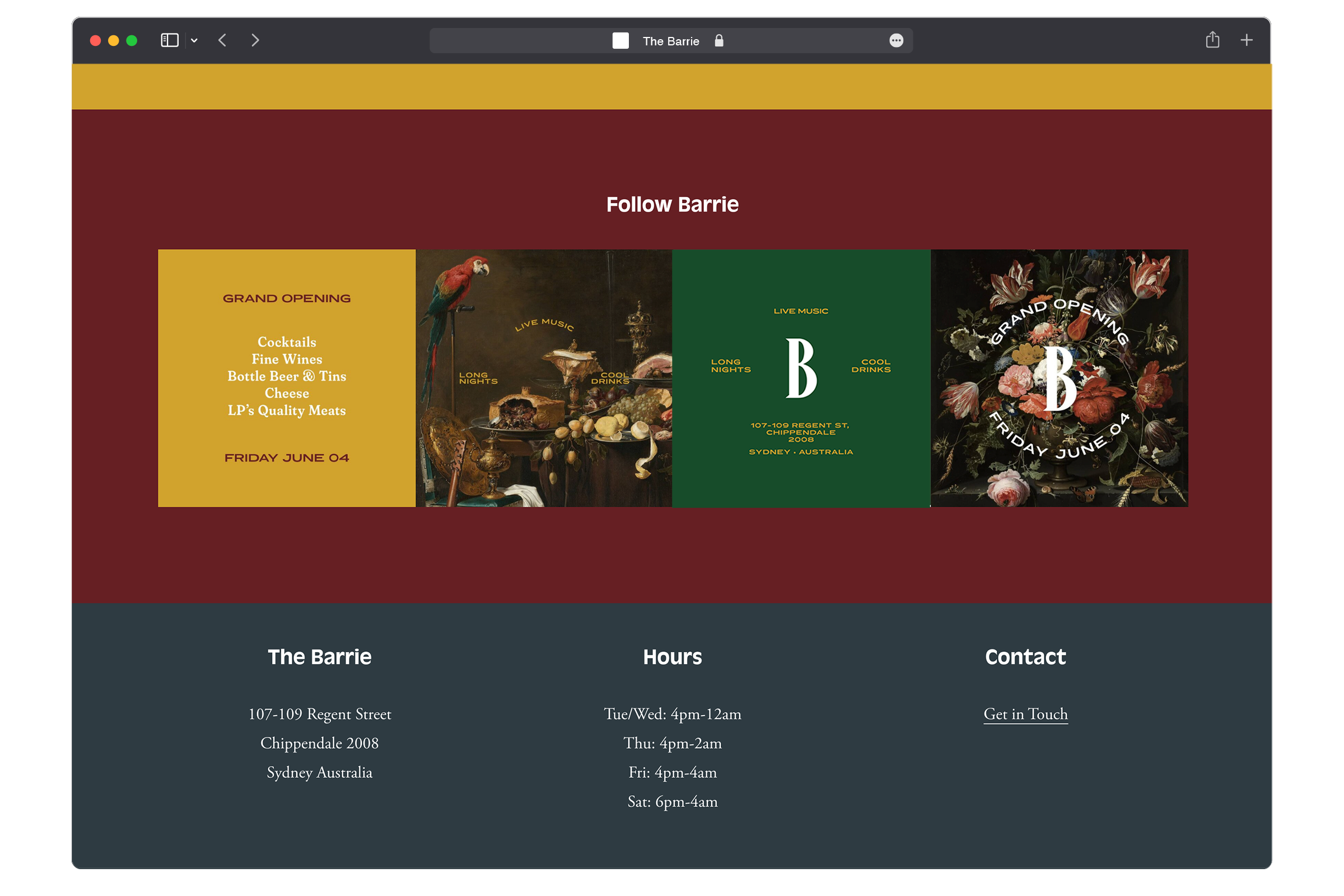Select the Tue/Wed: 4pm-12am hours
This screenshot has width=1344, height=896.
pyautogui.click(x=673, y=715)
